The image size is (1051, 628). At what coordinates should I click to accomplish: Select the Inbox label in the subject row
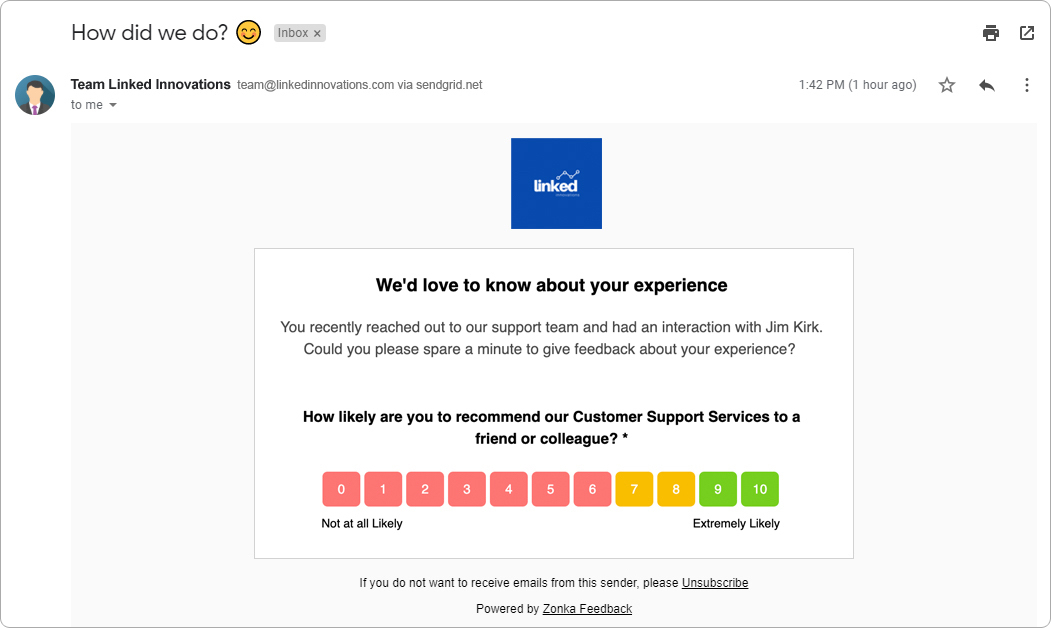295,32
